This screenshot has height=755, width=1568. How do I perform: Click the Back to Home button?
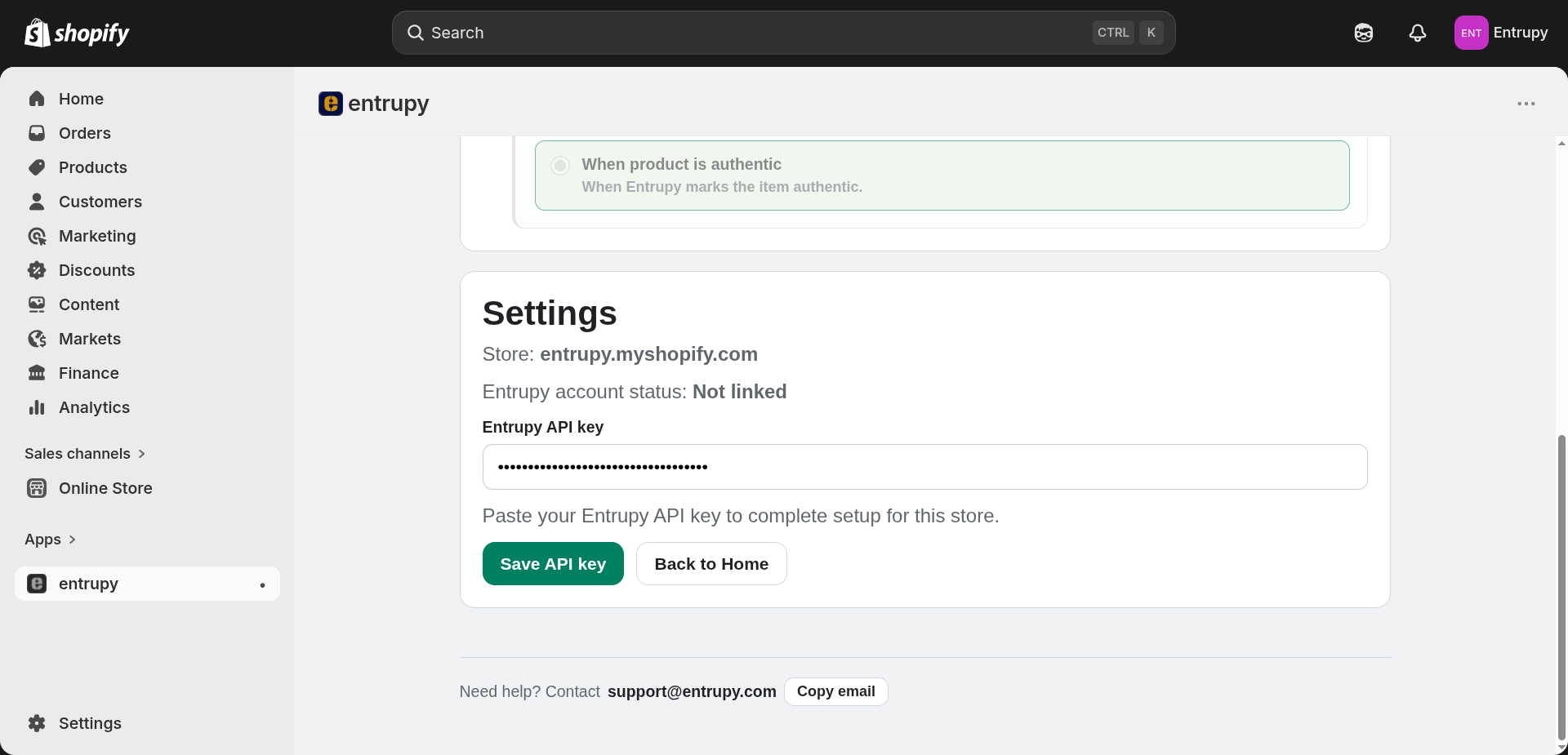coord(711,564)
